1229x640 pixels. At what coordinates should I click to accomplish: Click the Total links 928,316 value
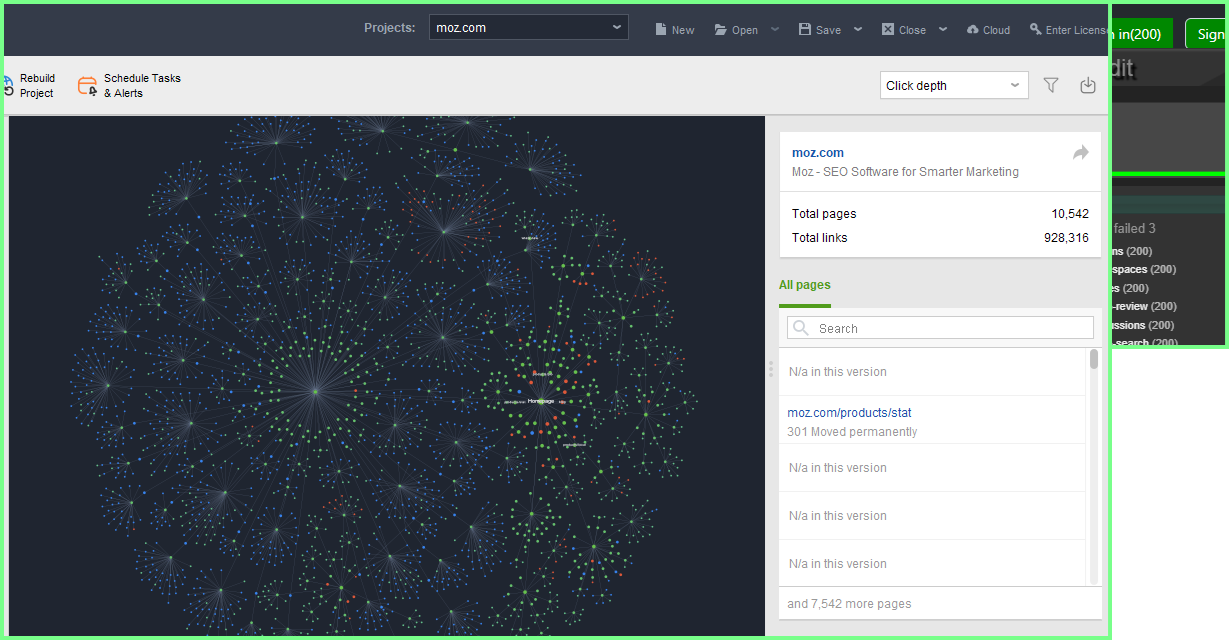pyautogui.click(x=1067, y=238)
